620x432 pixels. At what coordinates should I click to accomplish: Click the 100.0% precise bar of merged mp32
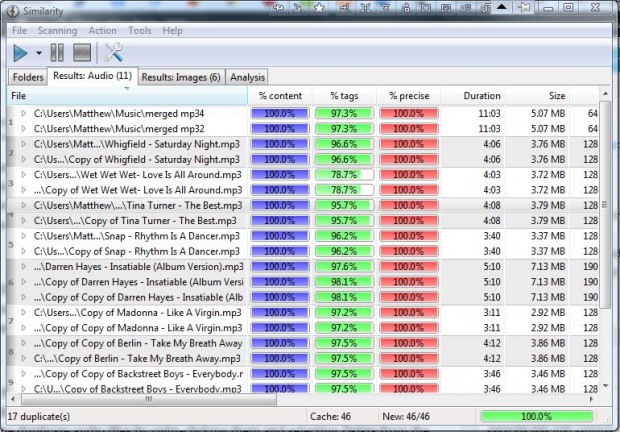[x=409, y=129]
